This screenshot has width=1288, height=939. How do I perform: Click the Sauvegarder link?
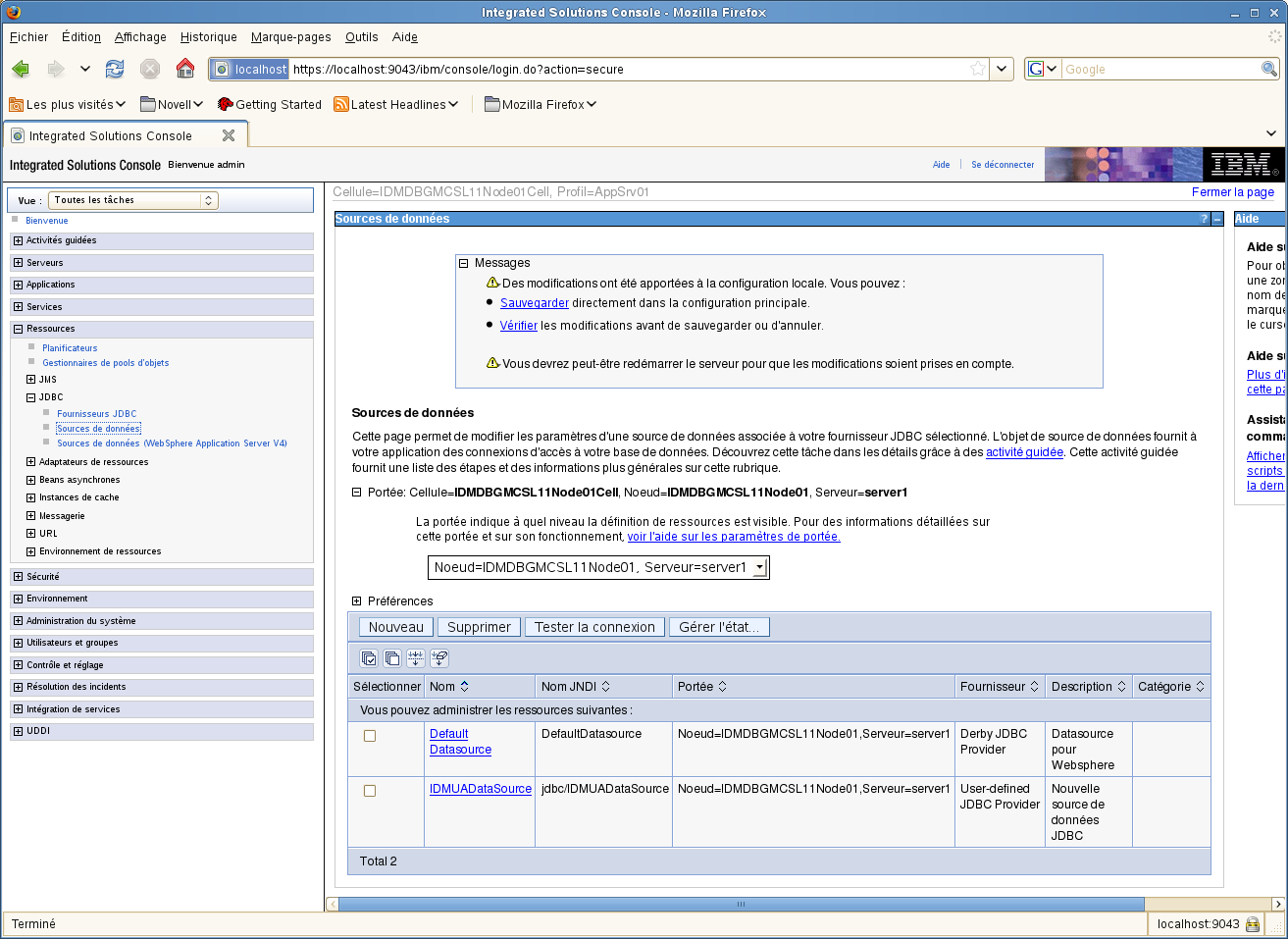click(x=534, y=303)
